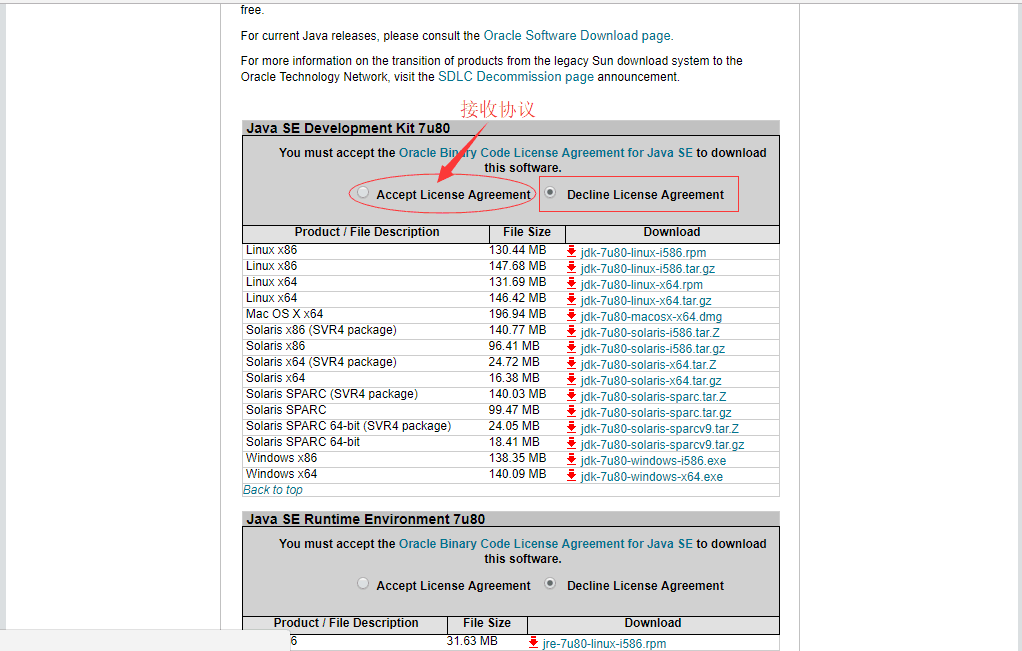Click red download arrow for jdk-7u80-linux-i586.tar.gz
Image resolution: width=1022 pixels, height=651 pixels.
pos(572,268)
